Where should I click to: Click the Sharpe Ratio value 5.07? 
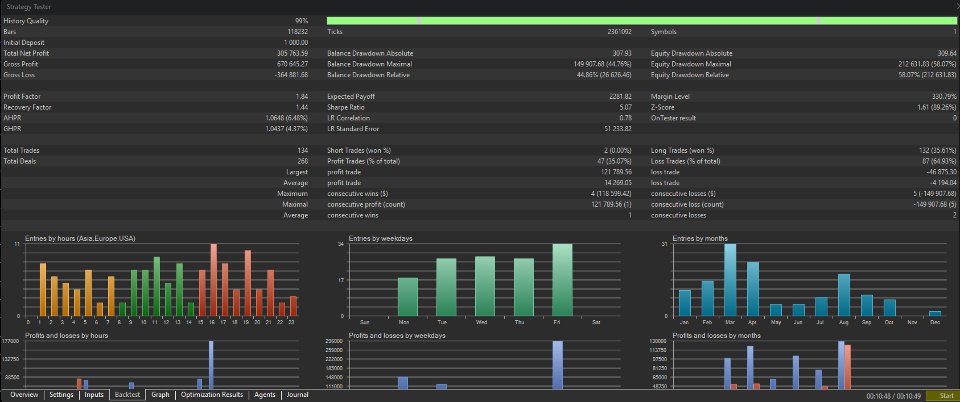[626, 108]
